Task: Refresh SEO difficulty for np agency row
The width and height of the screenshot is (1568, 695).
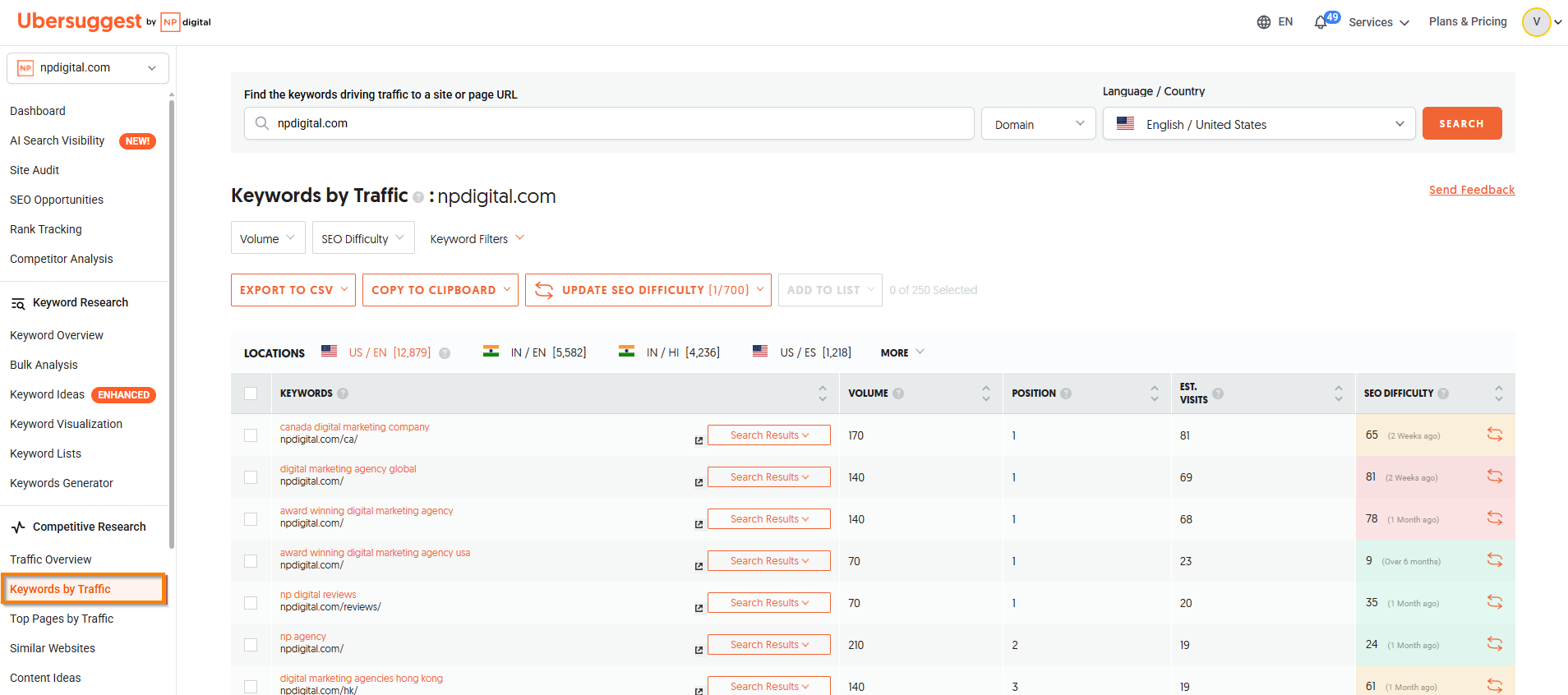Action: coord(1495,644)
